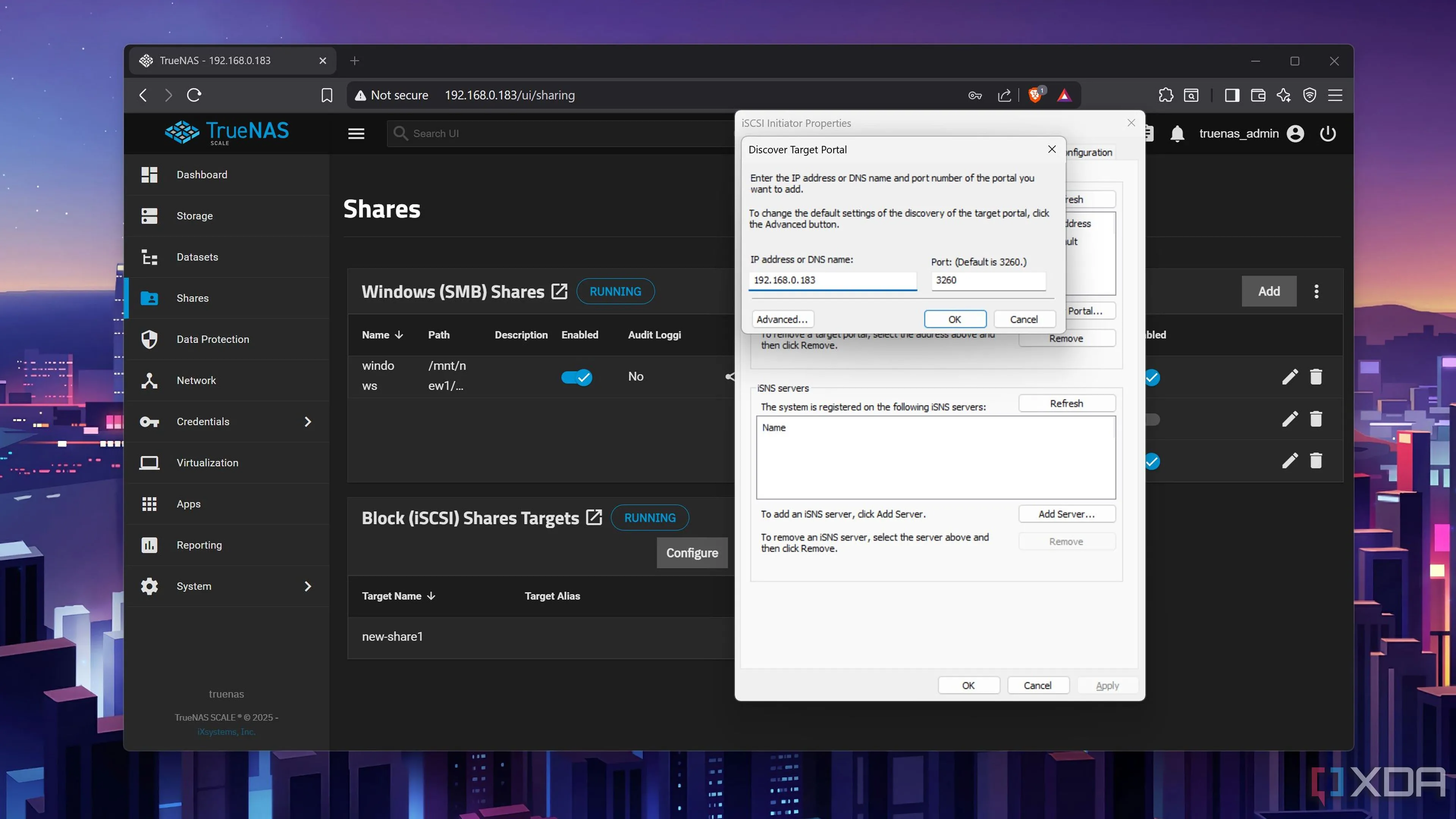Viewport: 1456px width, 819px height.
Task: Sort SMB shares by the Name column
Action: [382, 334]
